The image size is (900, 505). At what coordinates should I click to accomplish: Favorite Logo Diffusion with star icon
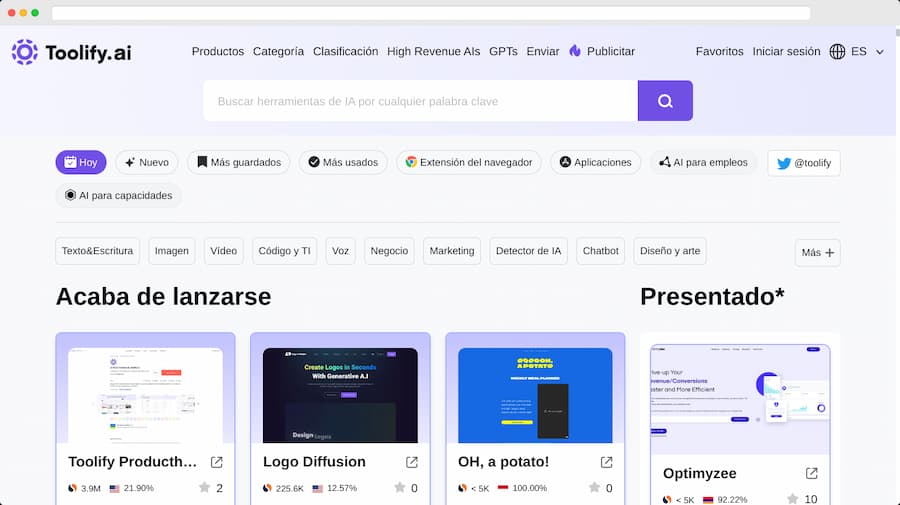[x=399, y=488]
